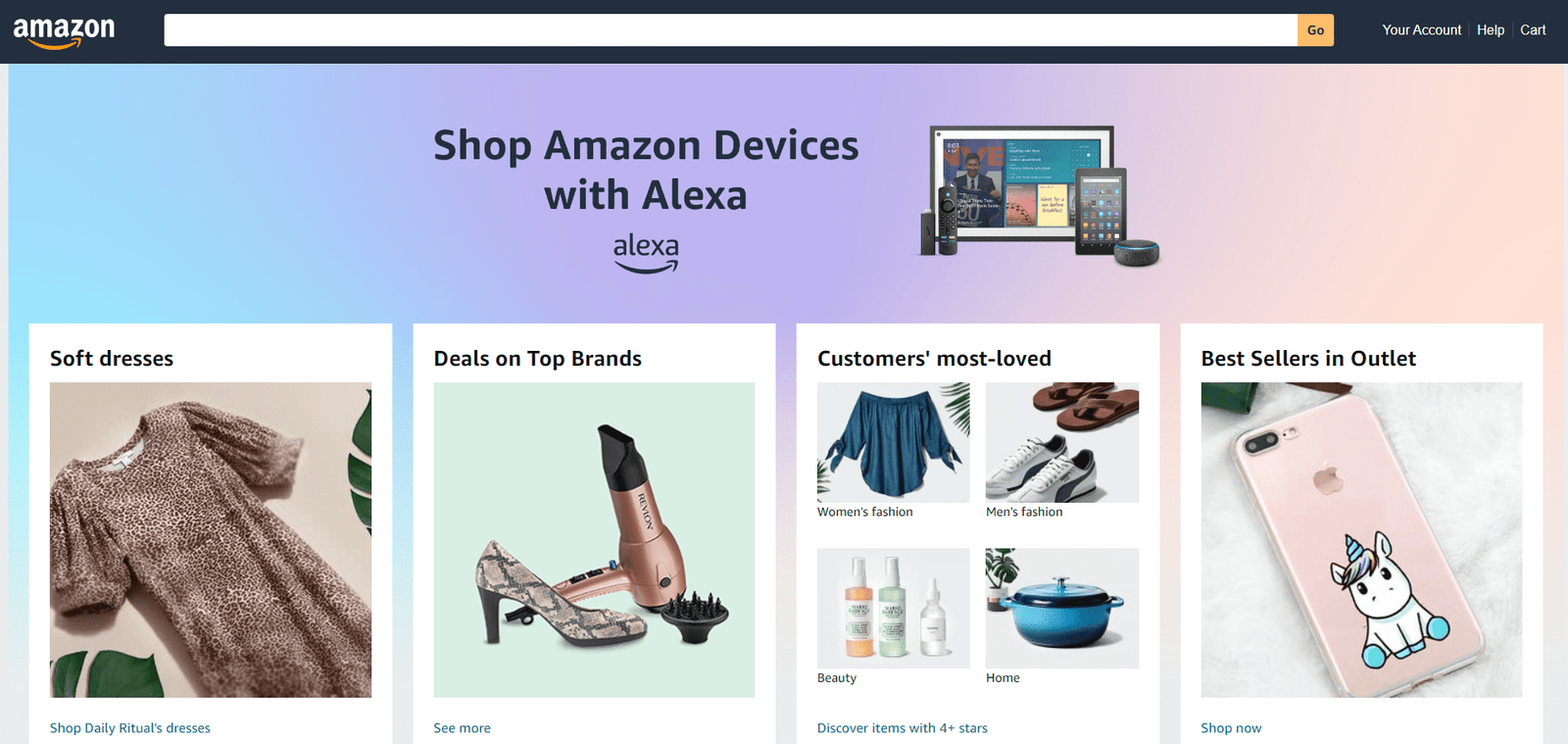1568x744 pixels.
Task: Click the orange Go search button
Action: tap(1315, 30)
